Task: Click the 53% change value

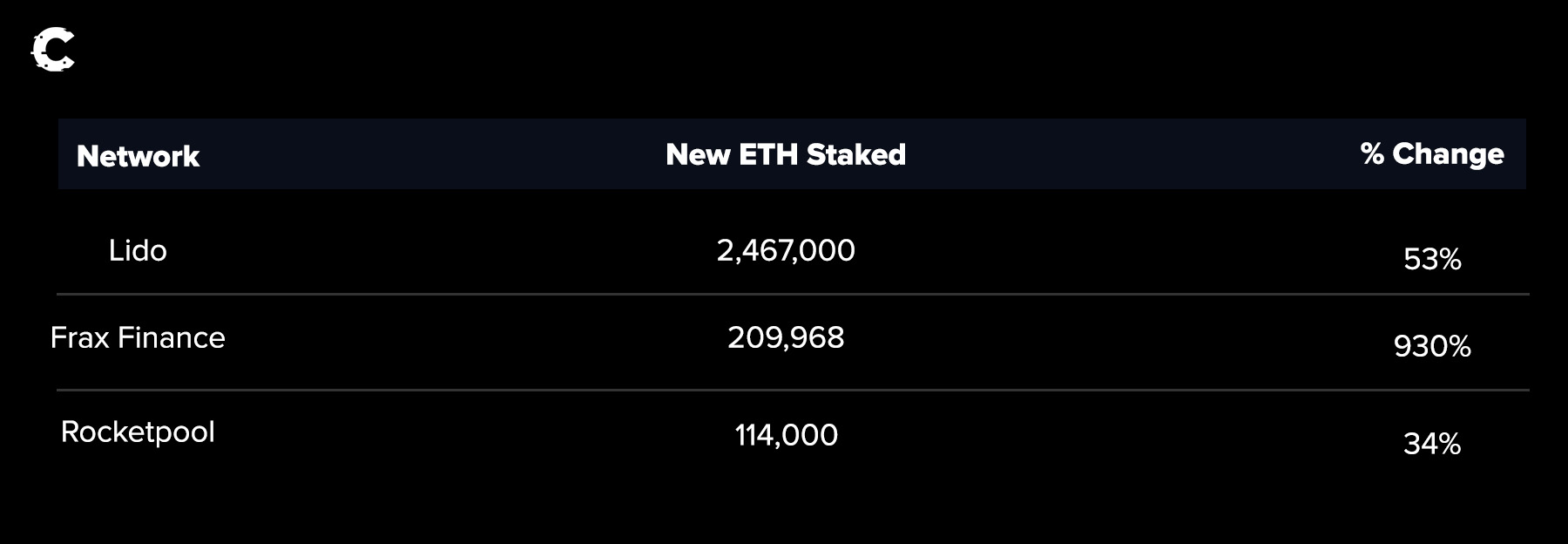Action: click(x=1431, y=260)
